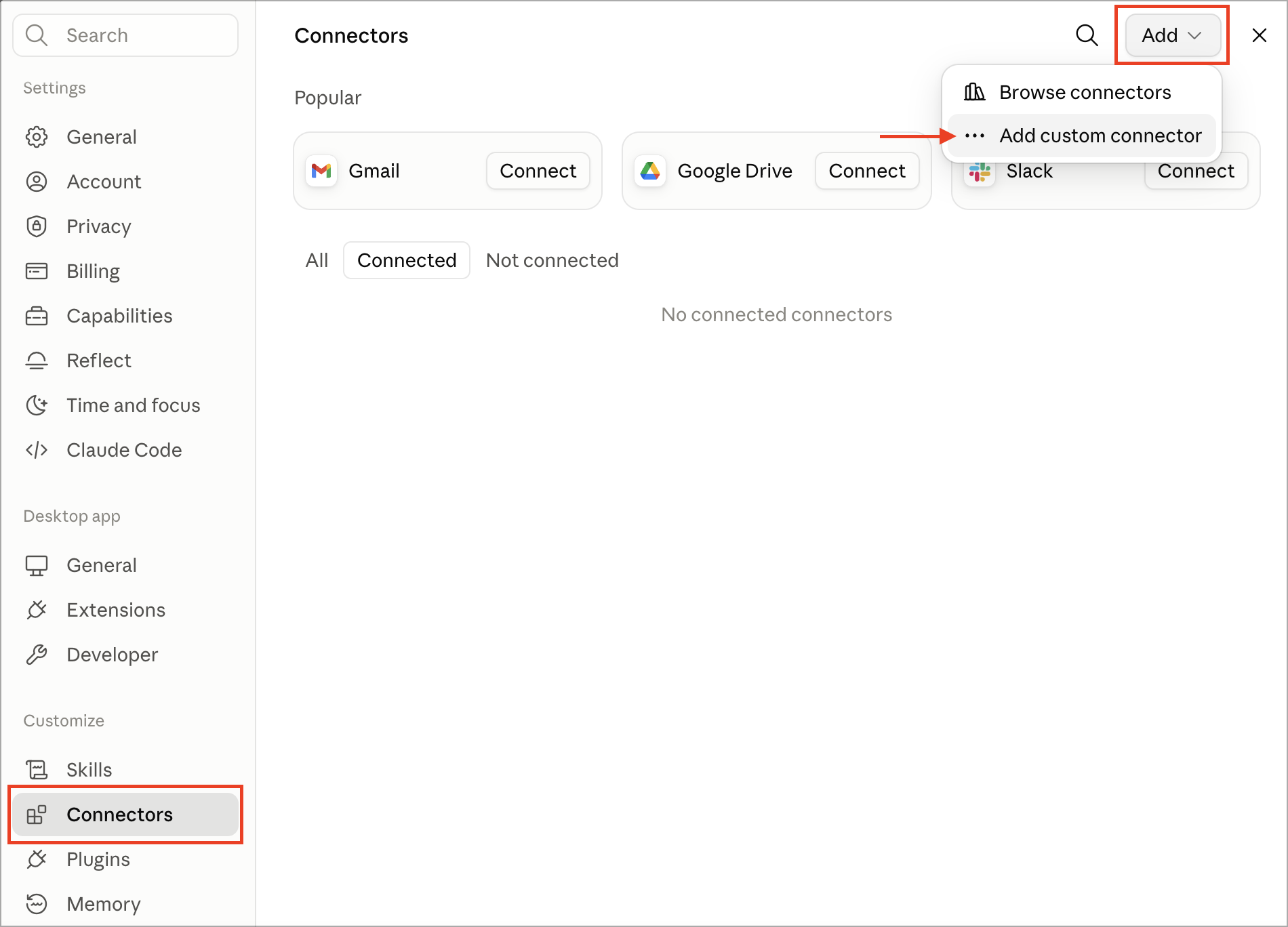
Task: Click the Privacy shield lock icon
Action: point(37,226)
